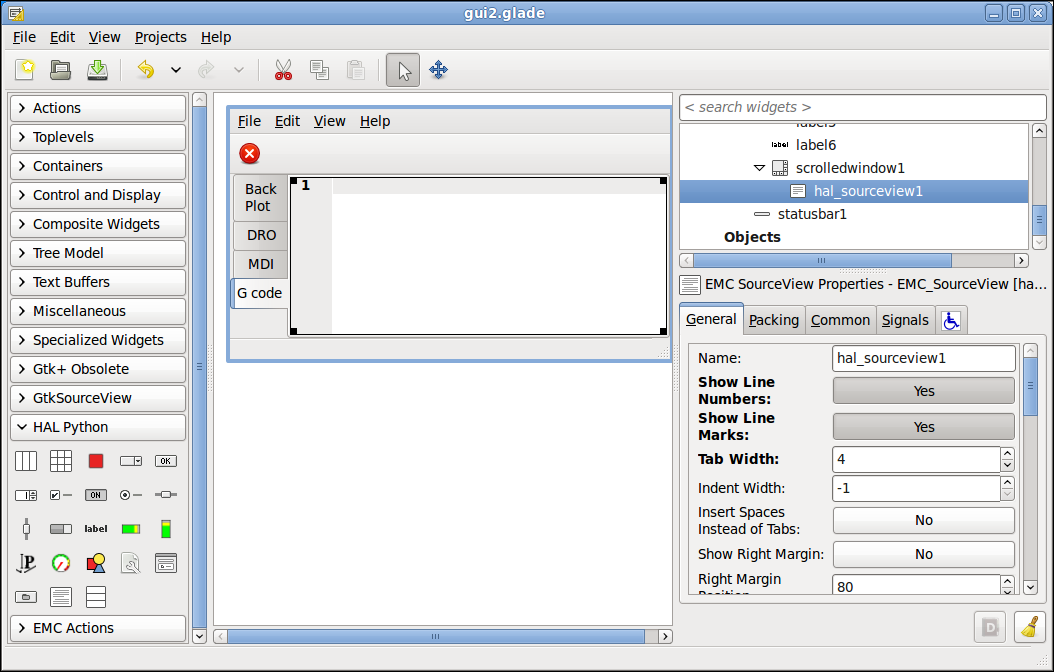Viewport: 1054px width, 672px height.
Task: Cut the selected widget
Action: point(284,70)
